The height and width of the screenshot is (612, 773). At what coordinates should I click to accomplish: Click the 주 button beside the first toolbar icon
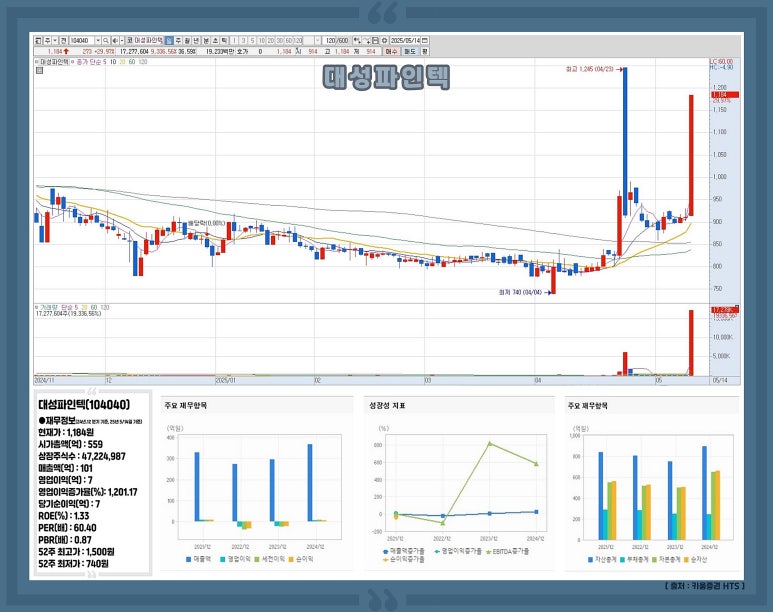click(x=47, y=40)
